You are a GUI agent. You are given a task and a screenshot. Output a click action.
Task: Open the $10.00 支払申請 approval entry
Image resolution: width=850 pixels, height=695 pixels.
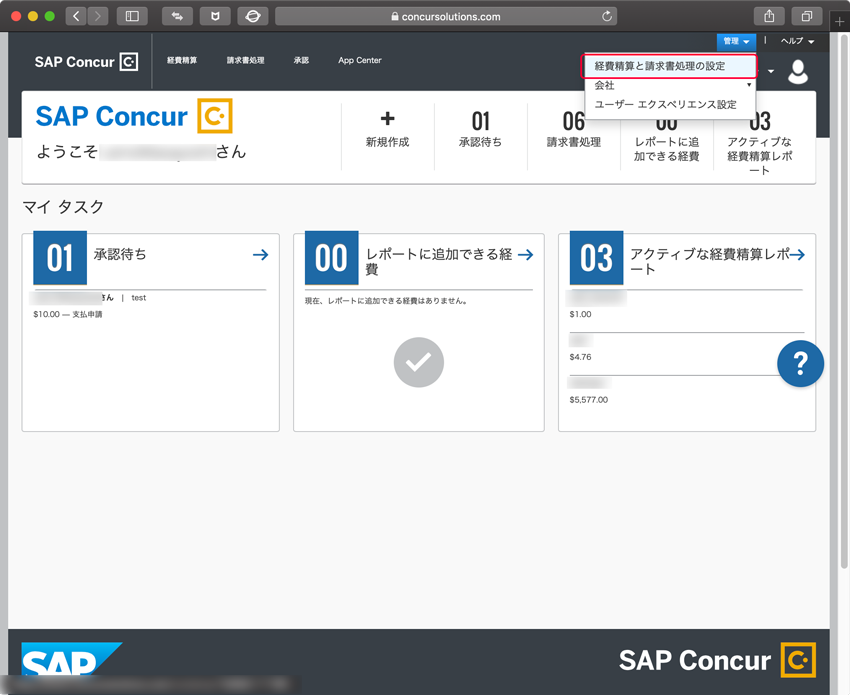[x=68, y=314]
